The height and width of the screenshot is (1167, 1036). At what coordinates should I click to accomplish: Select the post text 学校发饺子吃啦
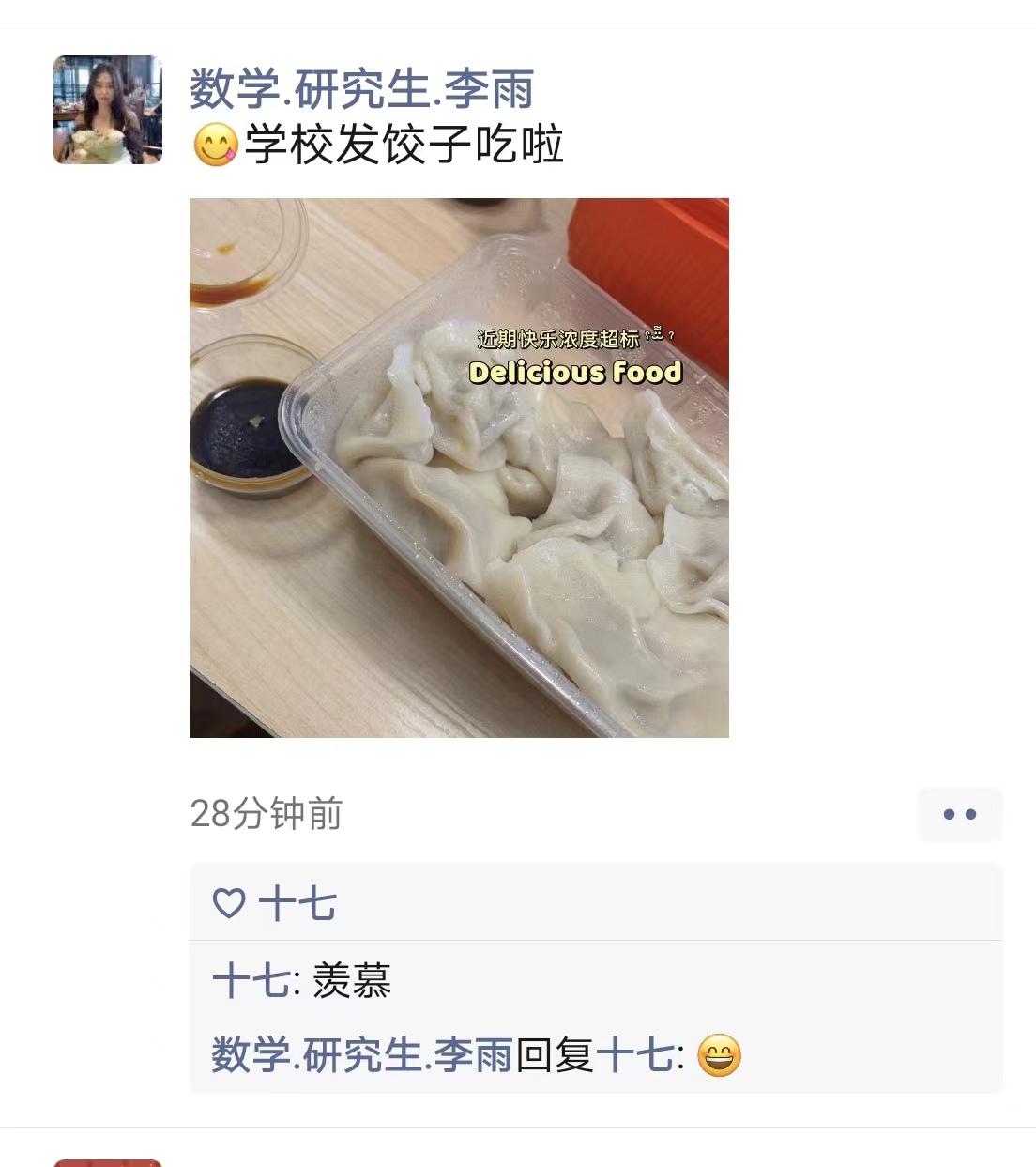click(x=404, y=146)
